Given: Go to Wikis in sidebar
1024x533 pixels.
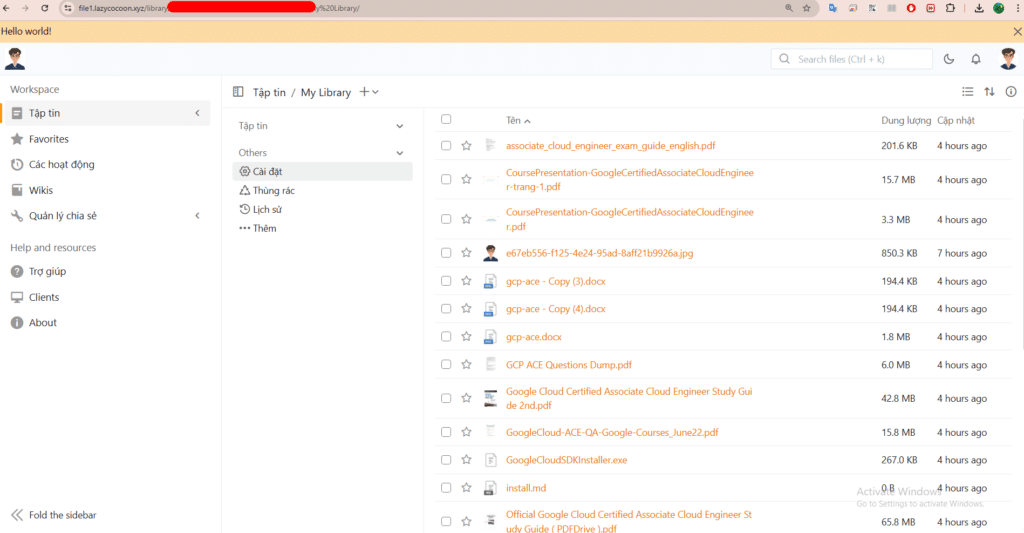Looking at the screenshot, I should (x=41, y=190).
